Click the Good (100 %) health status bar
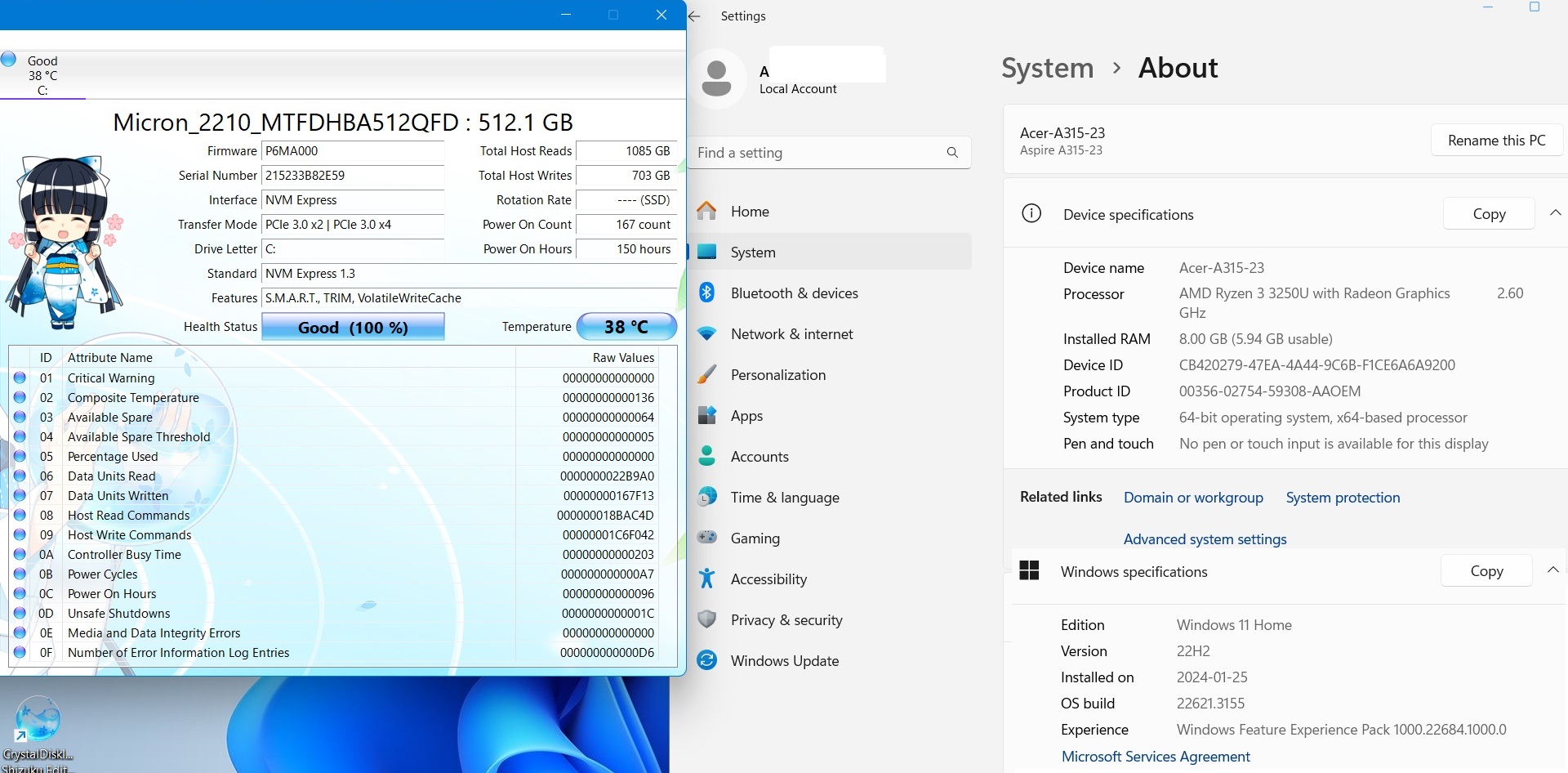 [x=353, y=327]
